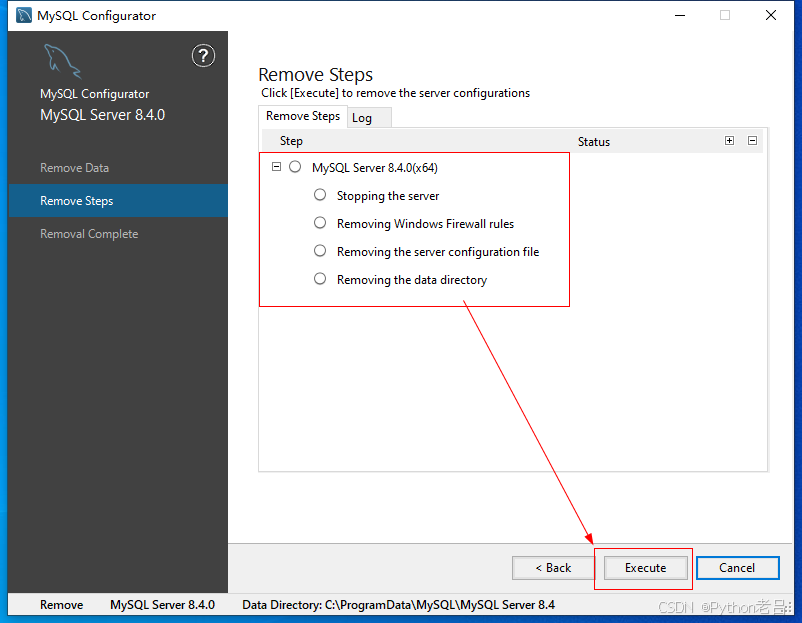Select the Removing the data directory text
Viewport: 802px width, 623px height.
[412, 280]
